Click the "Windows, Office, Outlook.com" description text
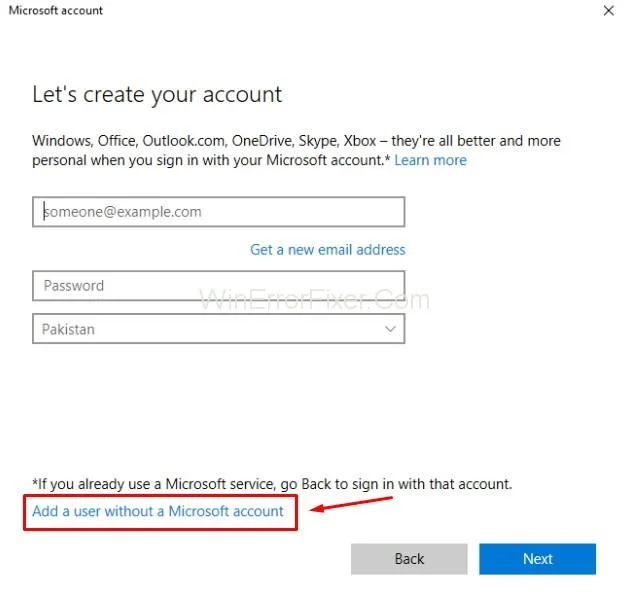Screen dimensions: 629x599 [296, 150]
